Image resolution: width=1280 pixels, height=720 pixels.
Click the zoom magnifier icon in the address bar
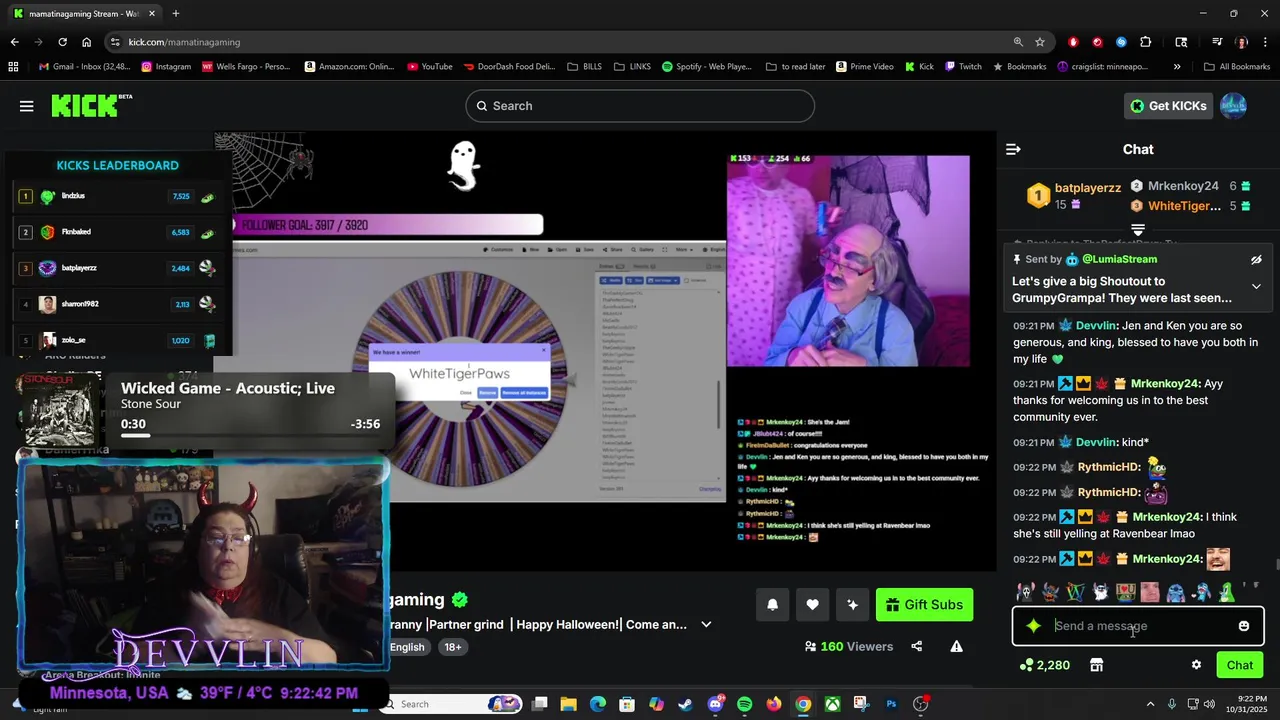1018,42
